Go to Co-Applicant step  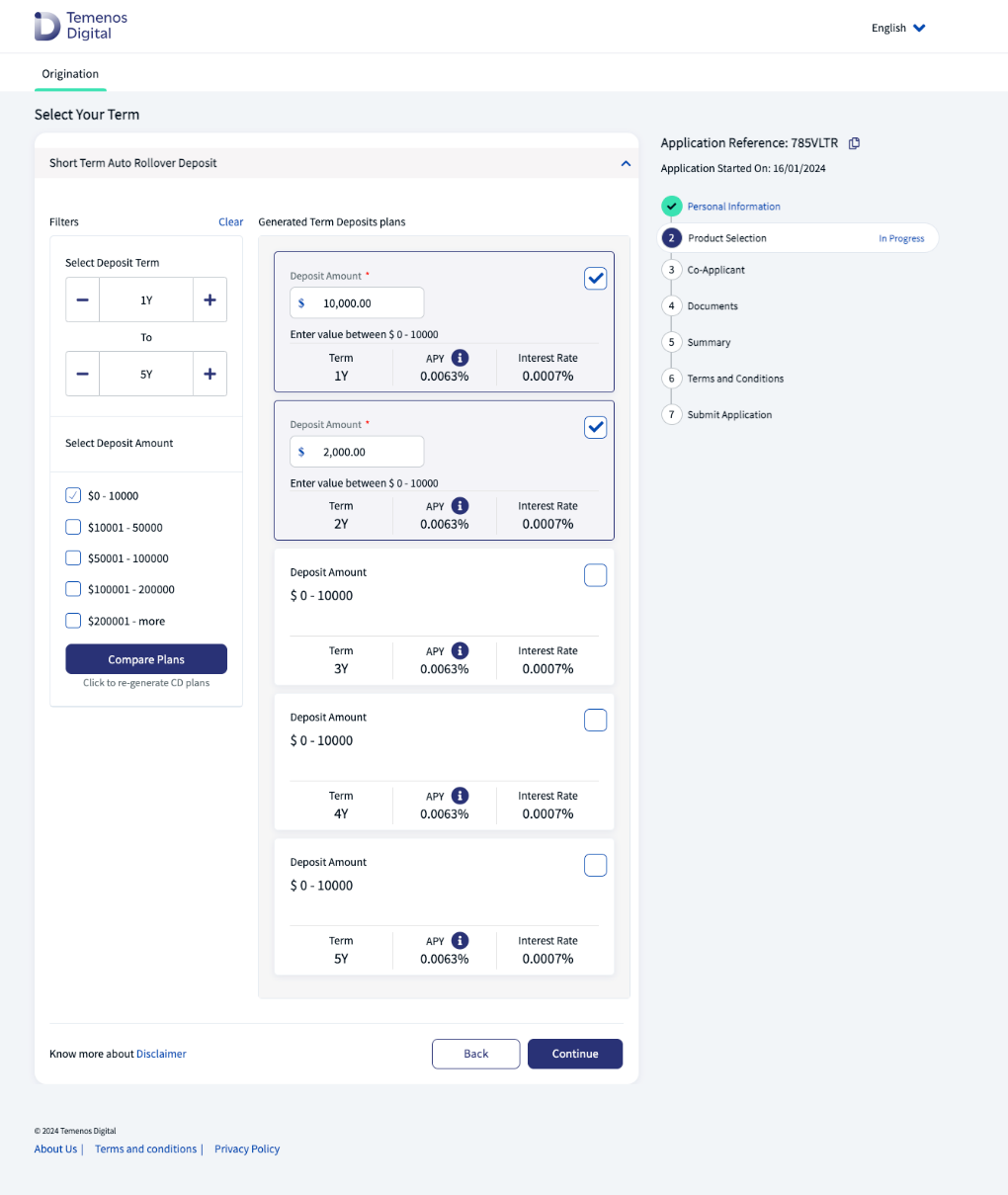click(x=715, y=270)
